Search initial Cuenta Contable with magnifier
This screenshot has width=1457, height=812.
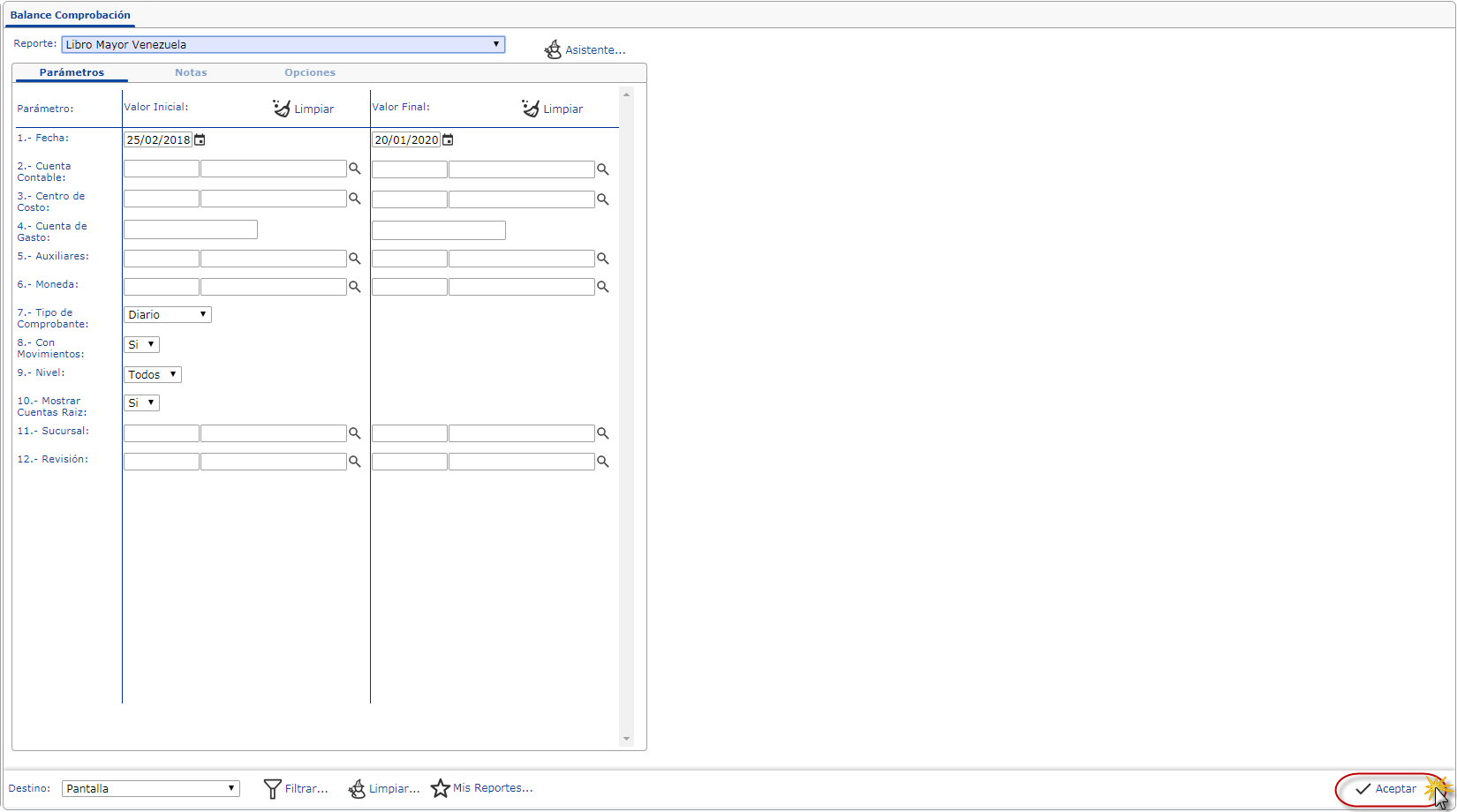(354, 169)
